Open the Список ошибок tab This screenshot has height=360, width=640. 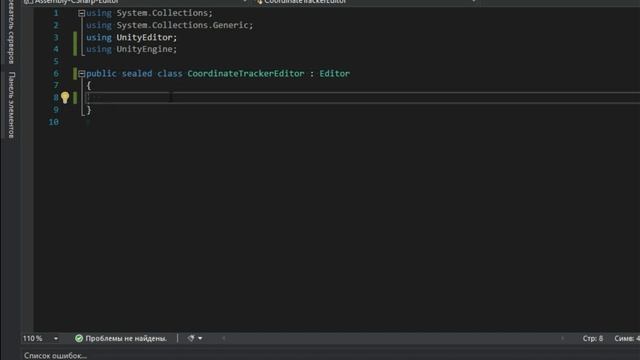click(55, 356)
